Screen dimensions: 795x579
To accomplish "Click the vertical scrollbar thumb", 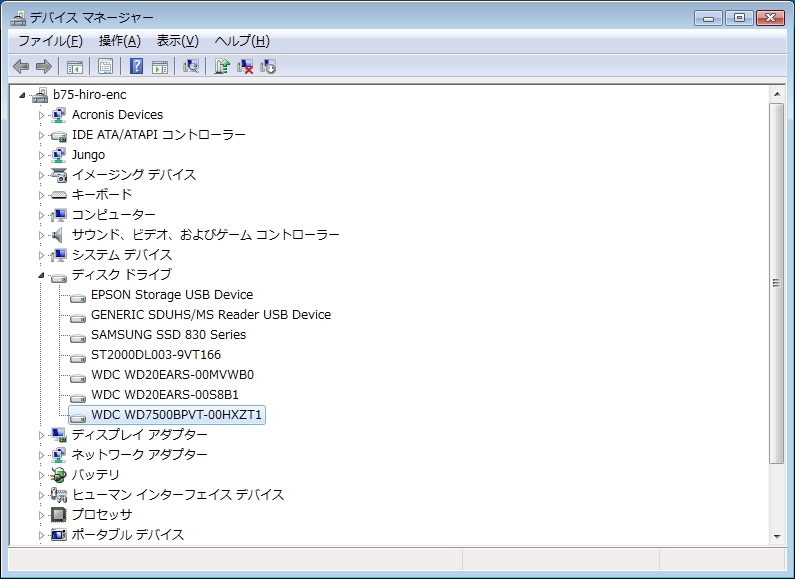I will click(x=777, y=283).
